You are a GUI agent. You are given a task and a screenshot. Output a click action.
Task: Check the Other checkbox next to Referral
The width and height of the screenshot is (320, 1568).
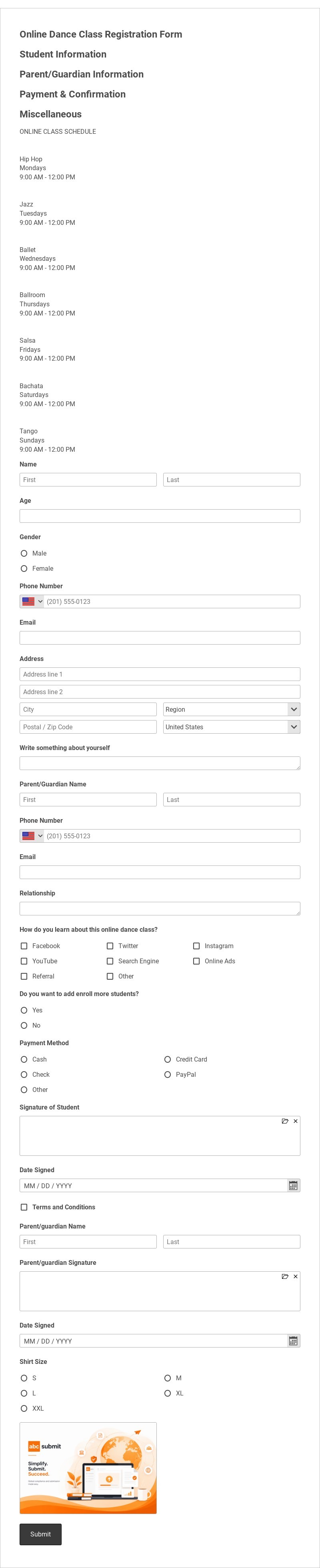[110, 977]
